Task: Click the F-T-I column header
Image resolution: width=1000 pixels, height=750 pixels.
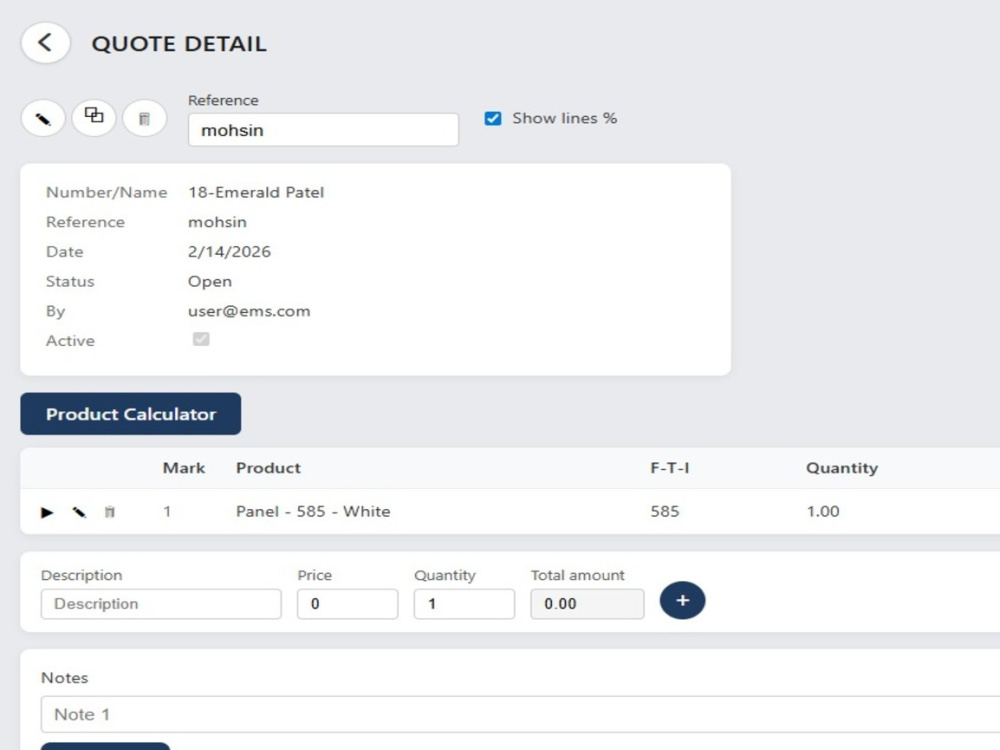Action: [x=670, y=468]
